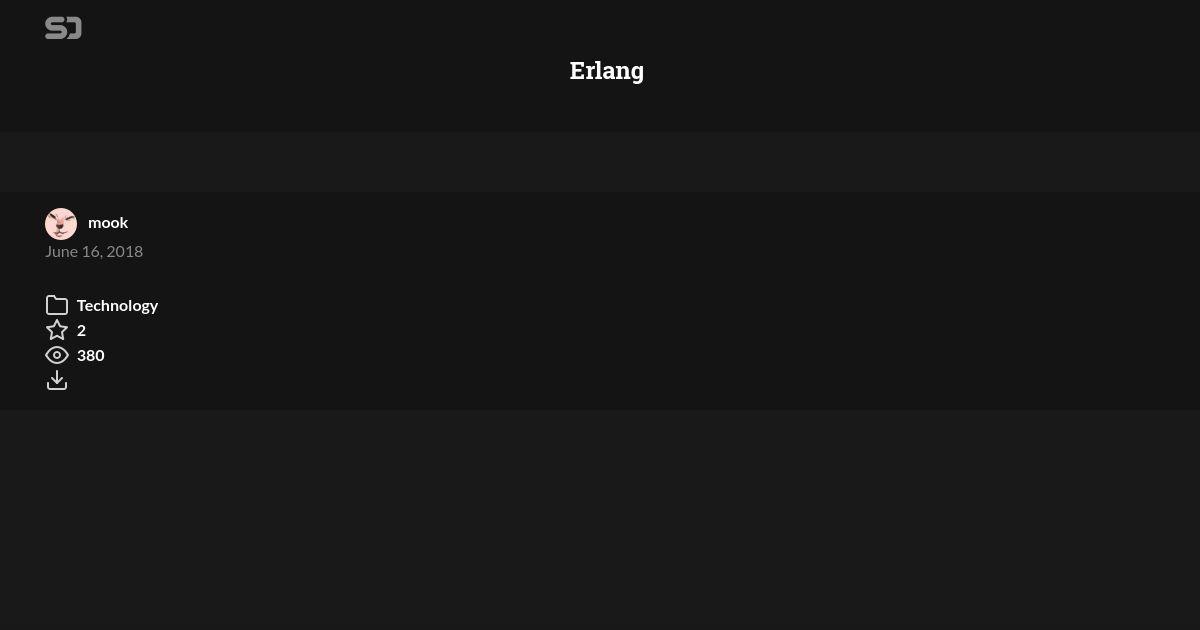
Task: Click blank area right of Technology label
Action: [x=600, y=305]
